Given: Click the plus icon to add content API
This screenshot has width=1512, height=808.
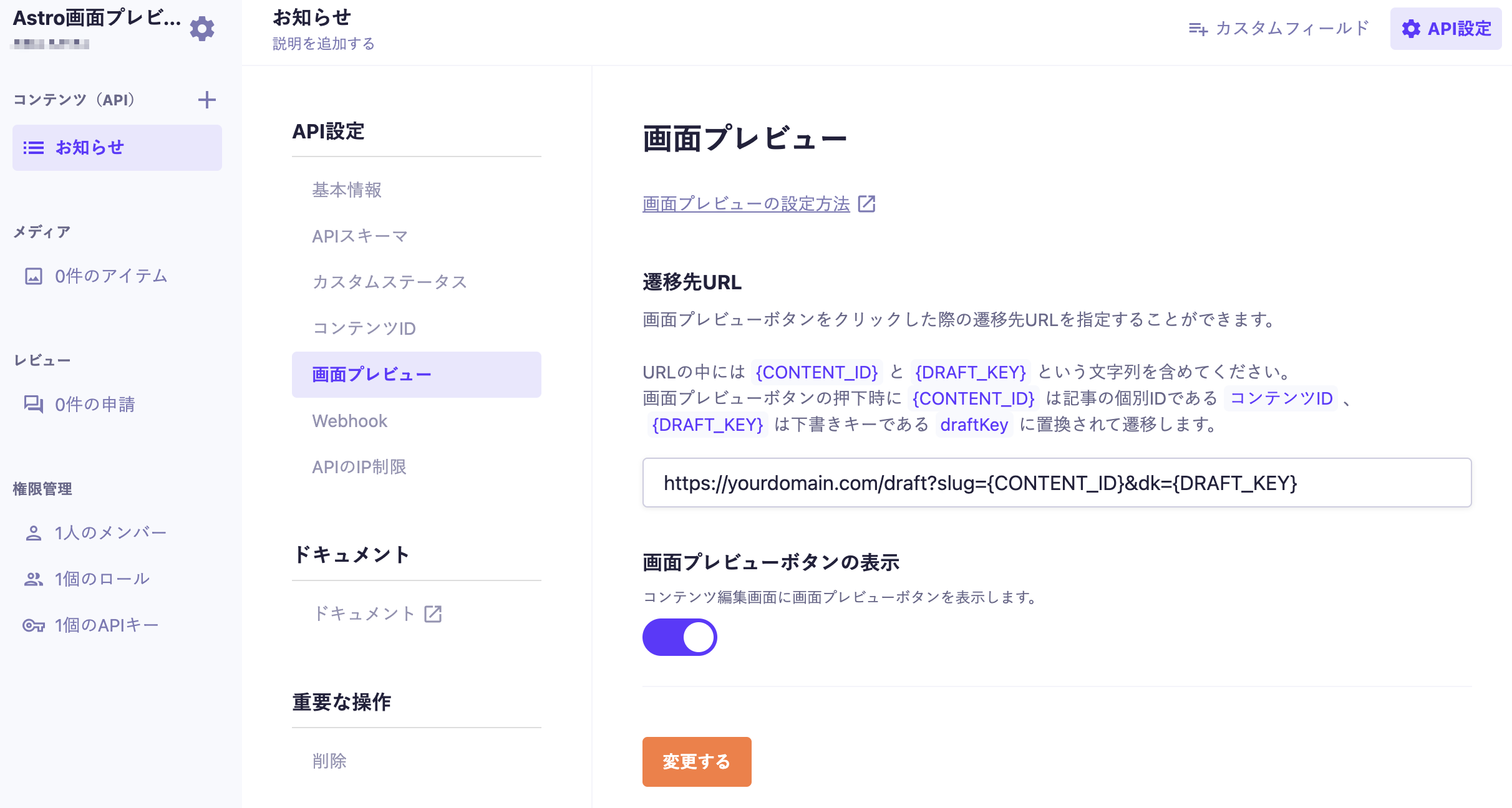Looking at the screenshot, I should (x=206, y=100).
